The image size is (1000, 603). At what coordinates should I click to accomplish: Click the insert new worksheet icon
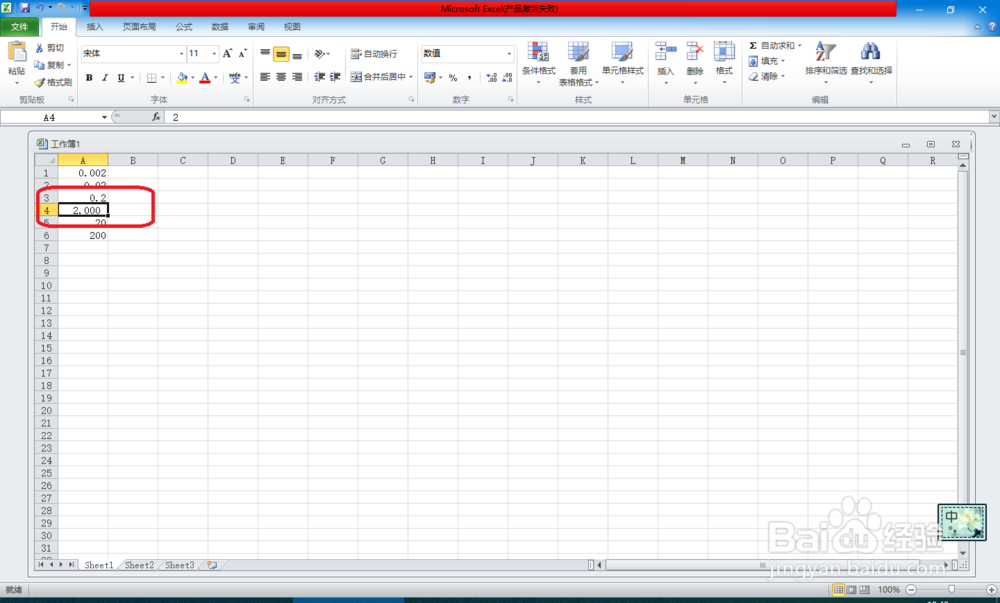(212, 565)
